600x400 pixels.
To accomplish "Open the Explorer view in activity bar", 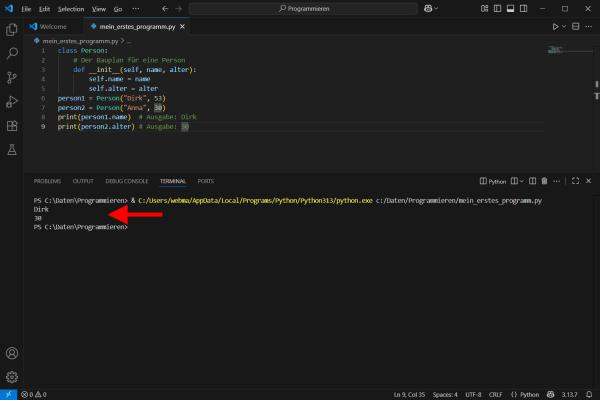I will (12, 29).
